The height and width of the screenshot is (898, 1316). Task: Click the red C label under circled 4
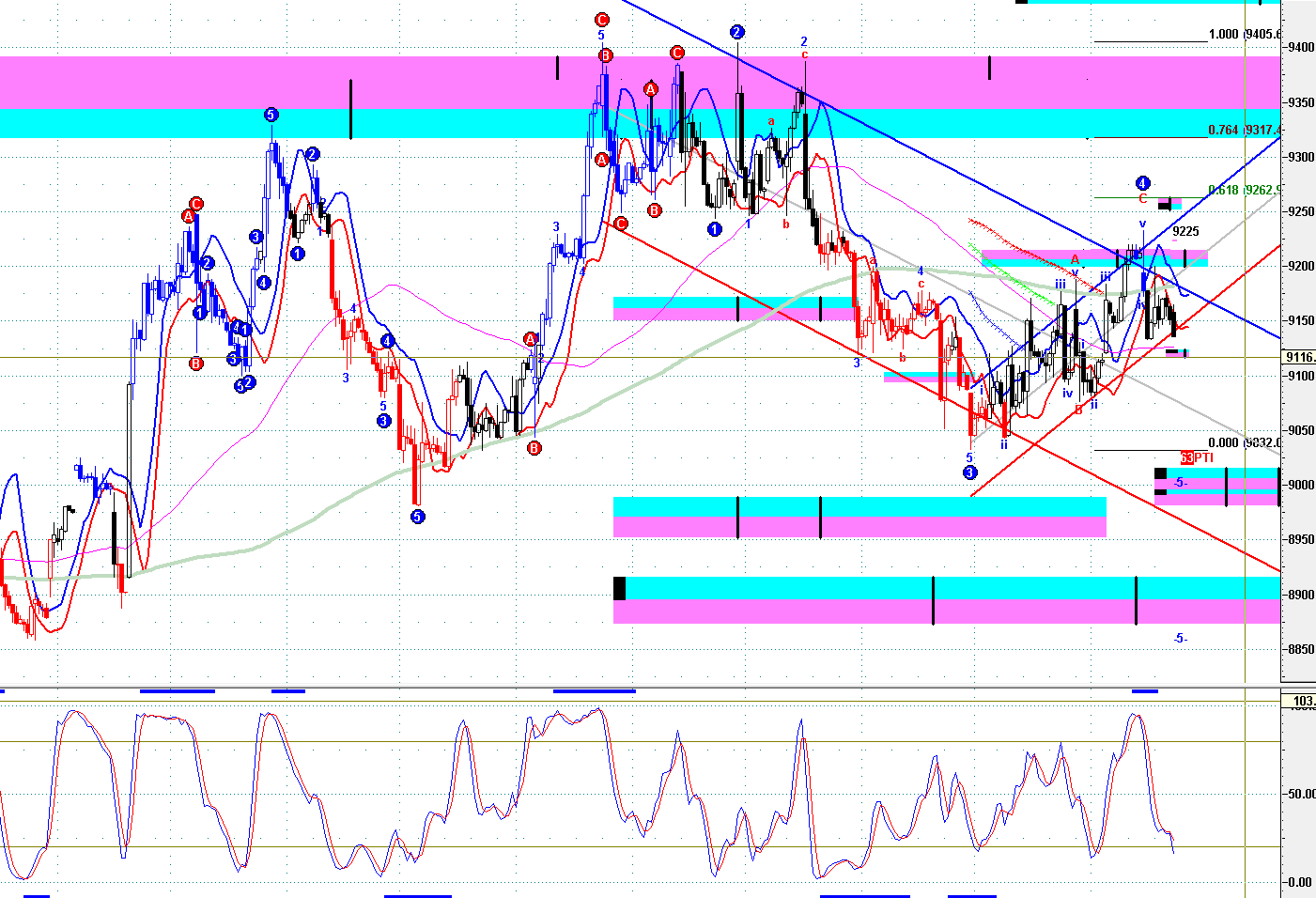[1142, 199]
